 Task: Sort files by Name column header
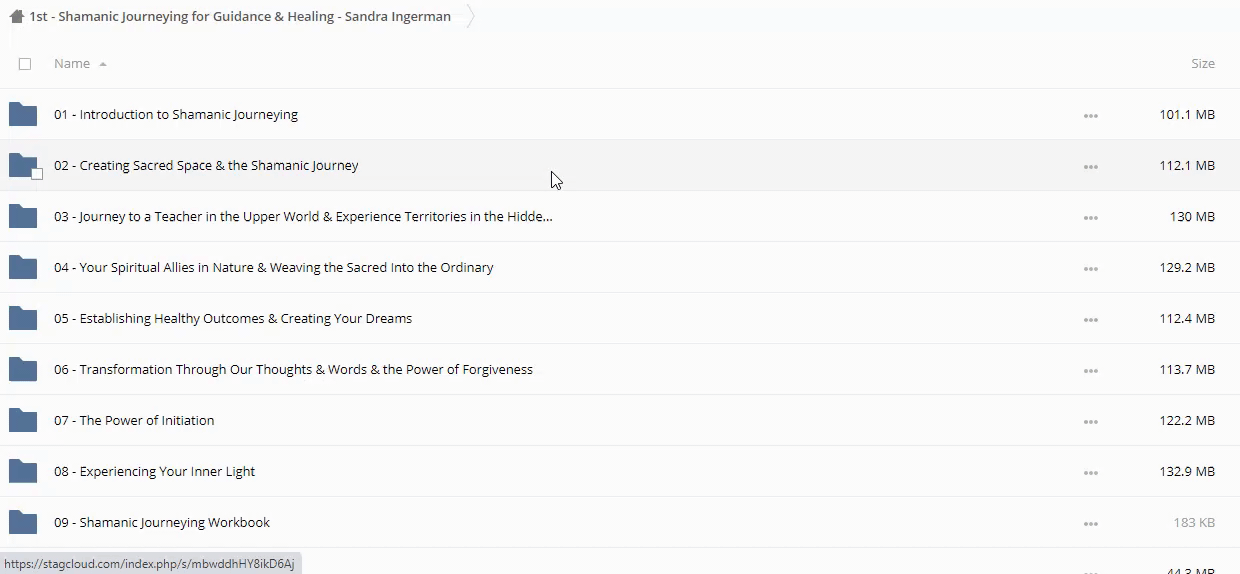(72, 64)
